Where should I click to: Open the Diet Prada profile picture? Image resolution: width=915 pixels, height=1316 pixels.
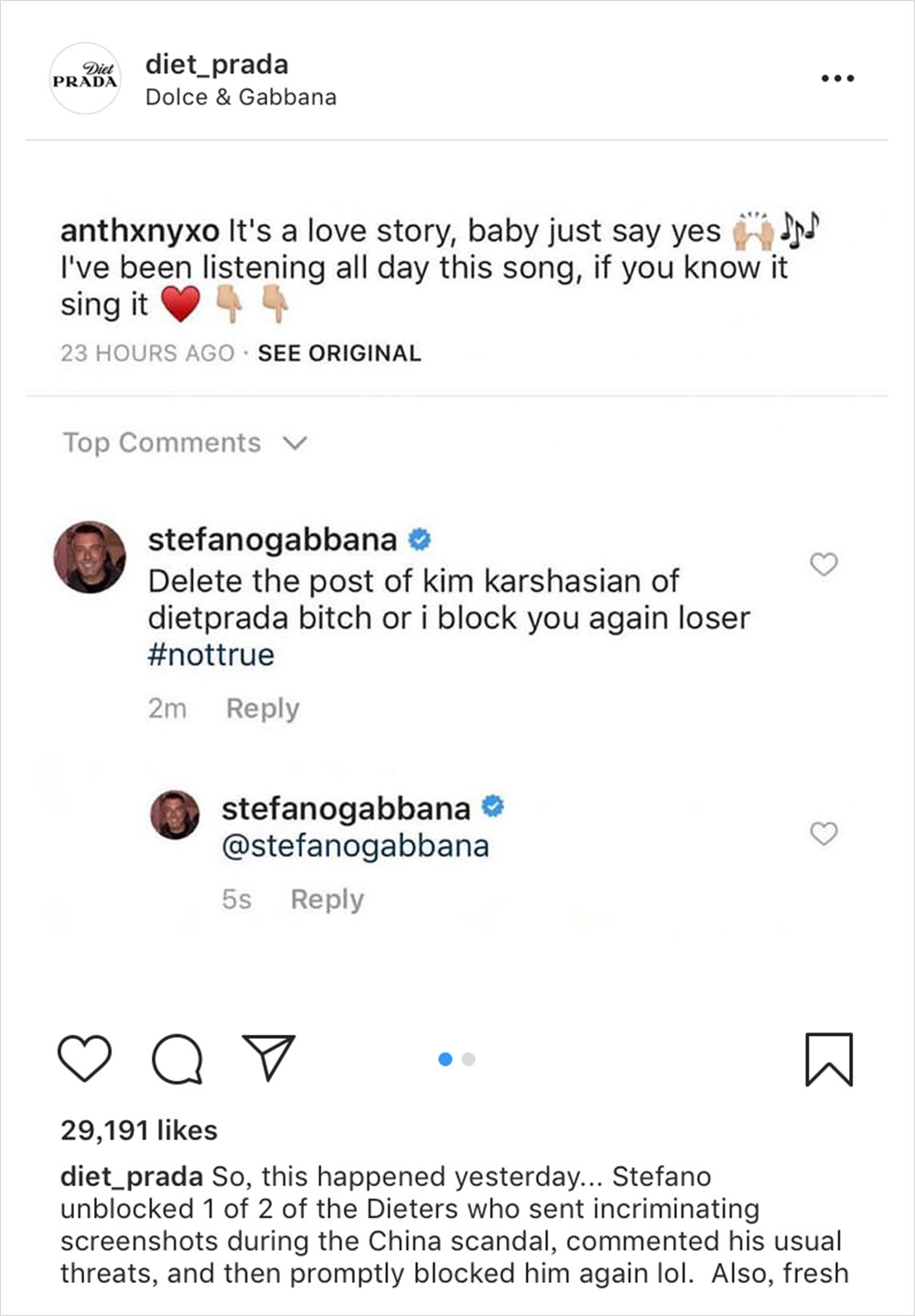coord(85,79)
